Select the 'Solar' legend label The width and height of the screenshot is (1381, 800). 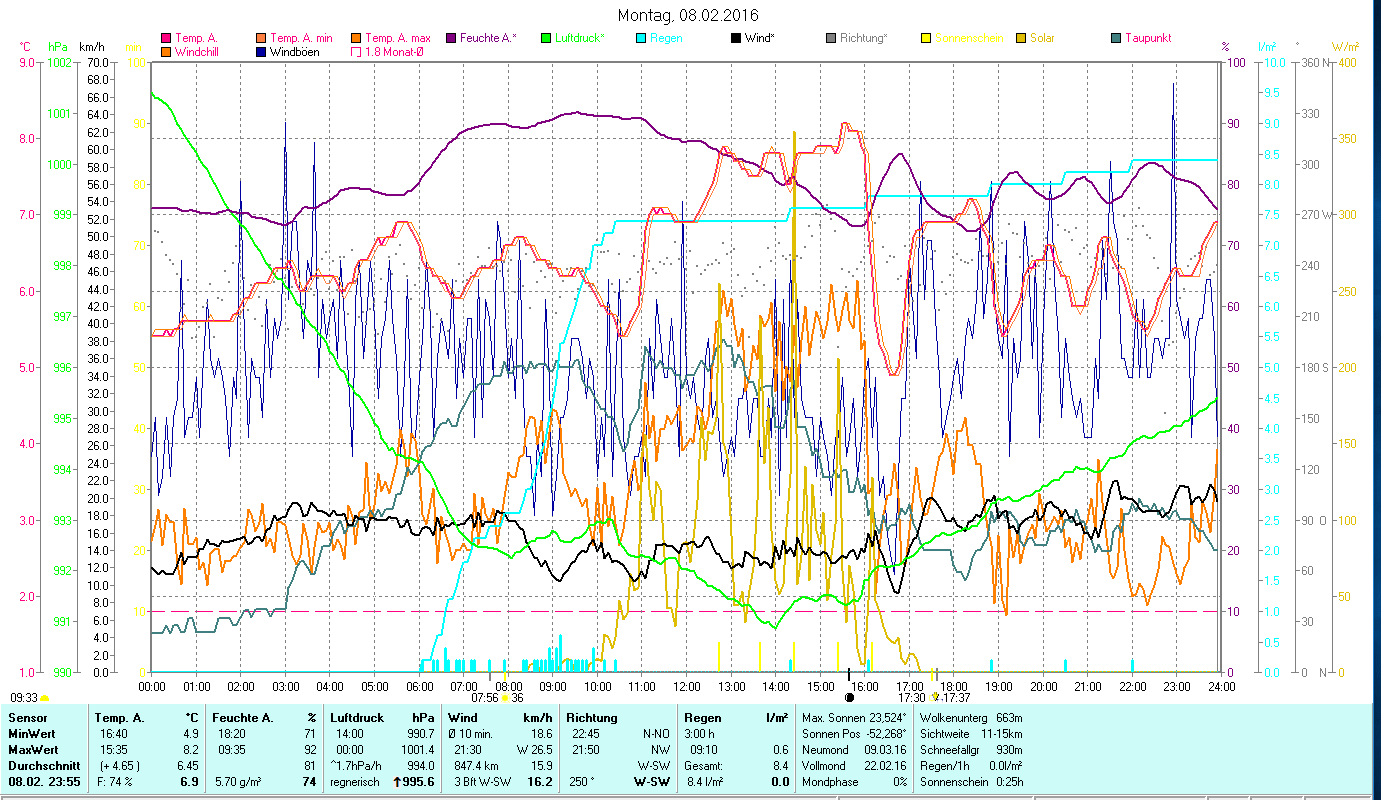click(x=1043, y=38)
